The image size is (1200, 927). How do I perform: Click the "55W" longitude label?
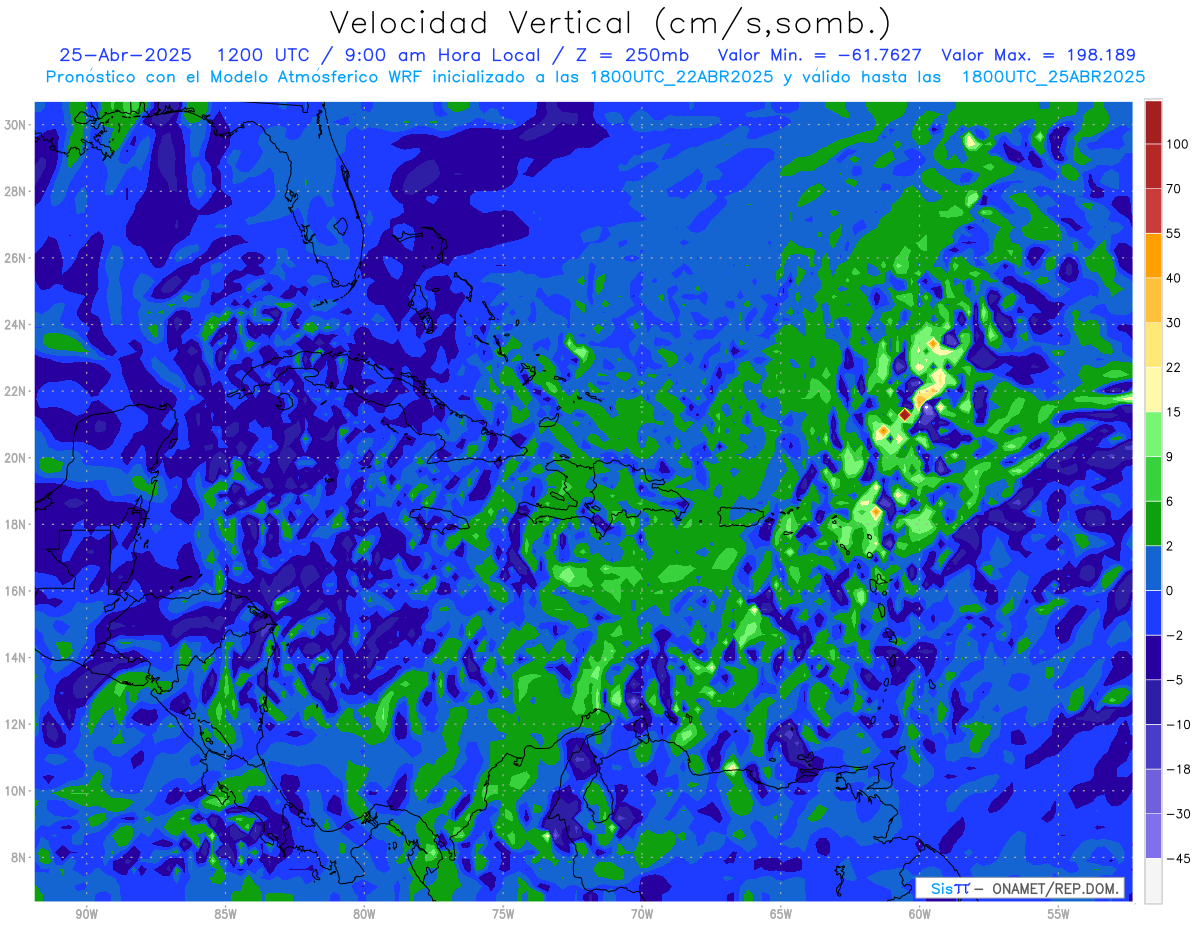1059,915
